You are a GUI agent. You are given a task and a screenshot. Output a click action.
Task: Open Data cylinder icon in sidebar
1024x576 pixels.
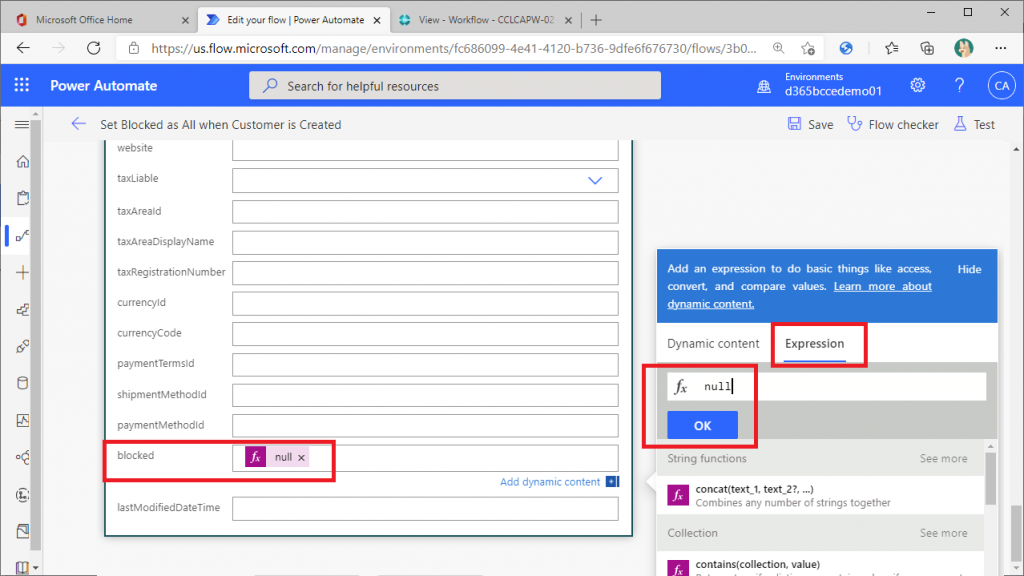tap(23, 383)
